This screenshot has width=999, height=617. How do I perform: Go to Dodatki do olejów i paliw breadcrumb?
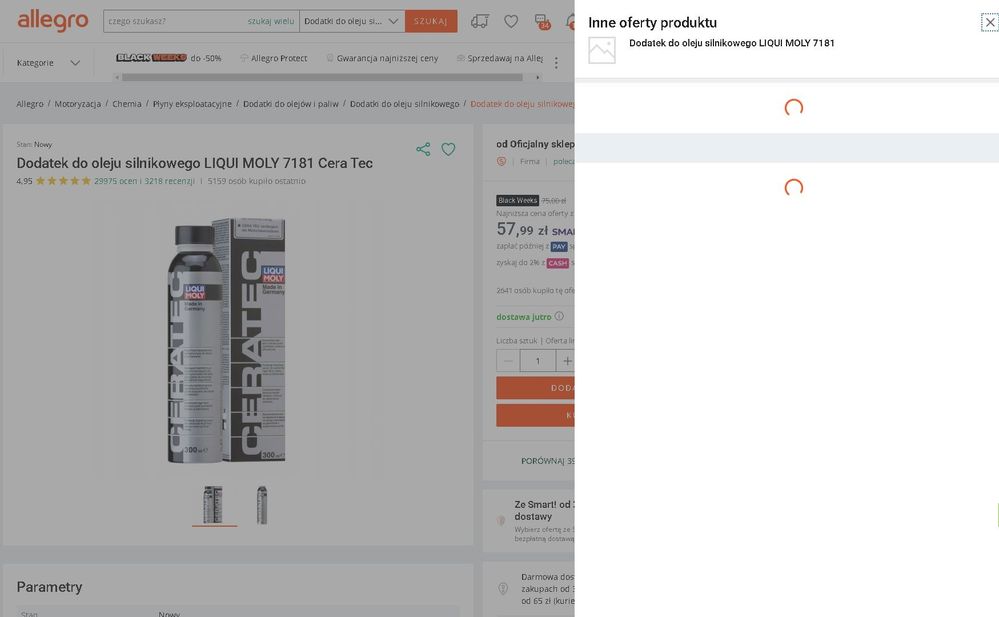[291, 104]
